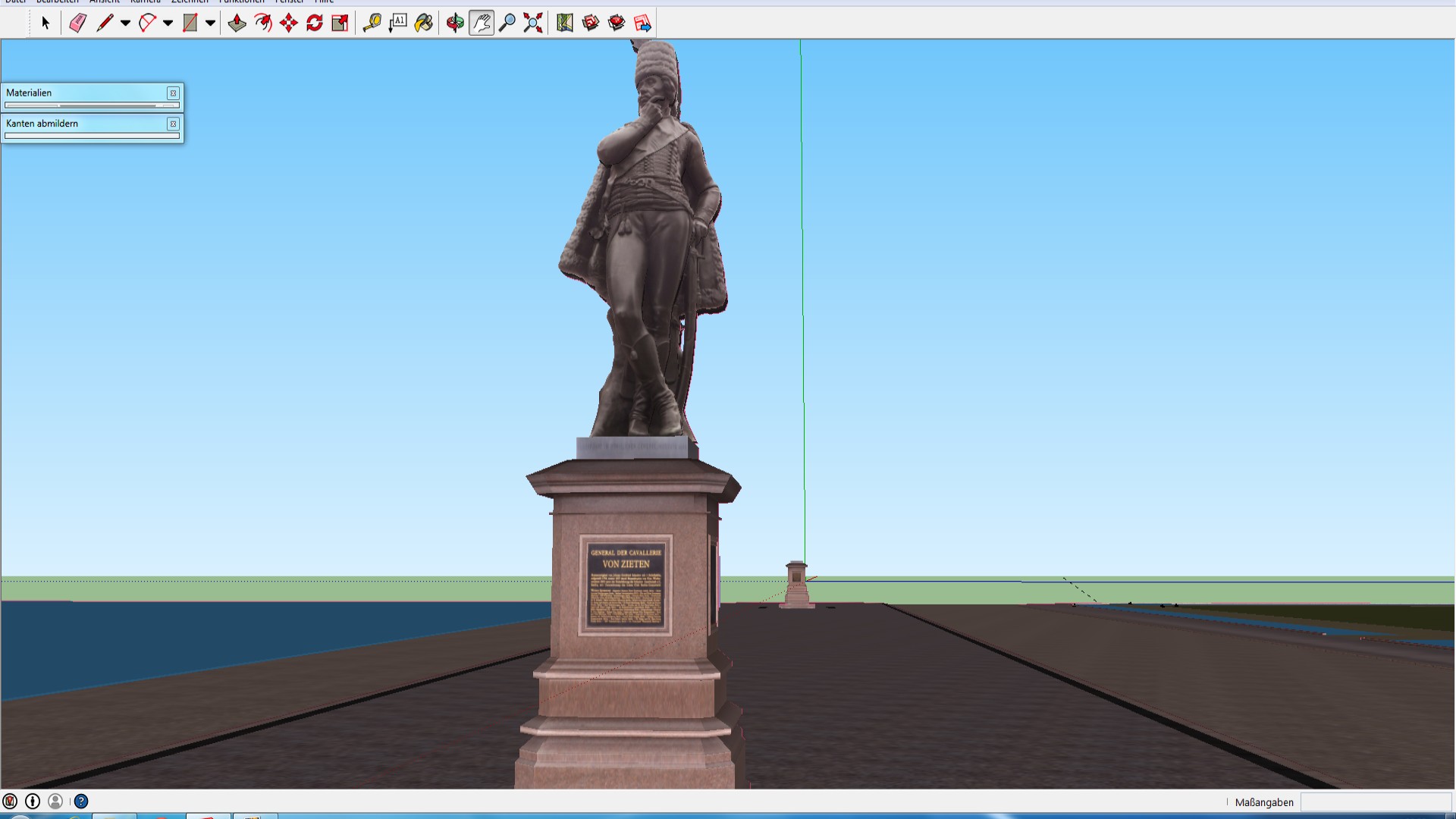
Task: Choose the Rotate tool
Action: click(x=315, y=23)
